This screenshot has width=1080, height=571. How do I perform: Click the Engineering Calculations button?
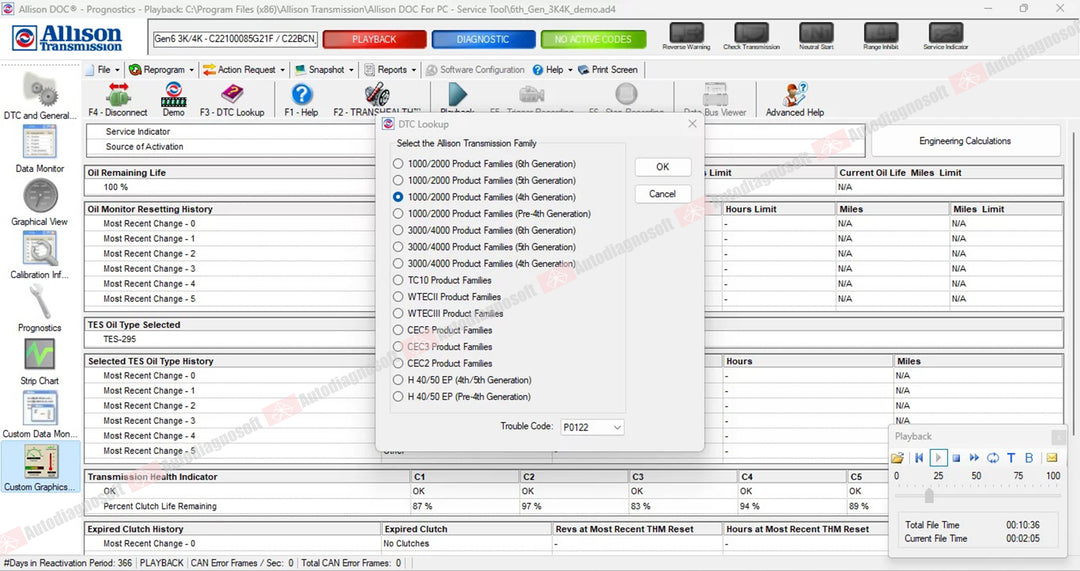965,141
